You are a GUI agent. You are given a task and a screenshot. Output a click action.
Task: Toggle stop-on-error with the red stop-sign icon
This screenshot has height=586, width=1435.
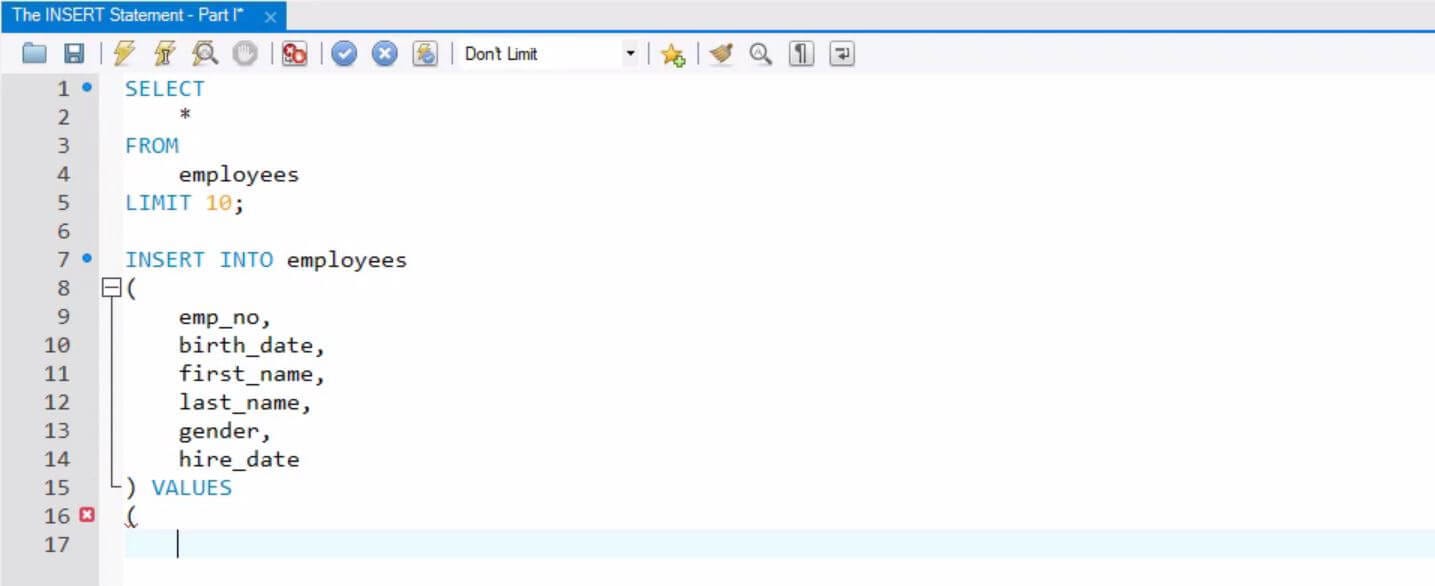(x=294, y=53)
